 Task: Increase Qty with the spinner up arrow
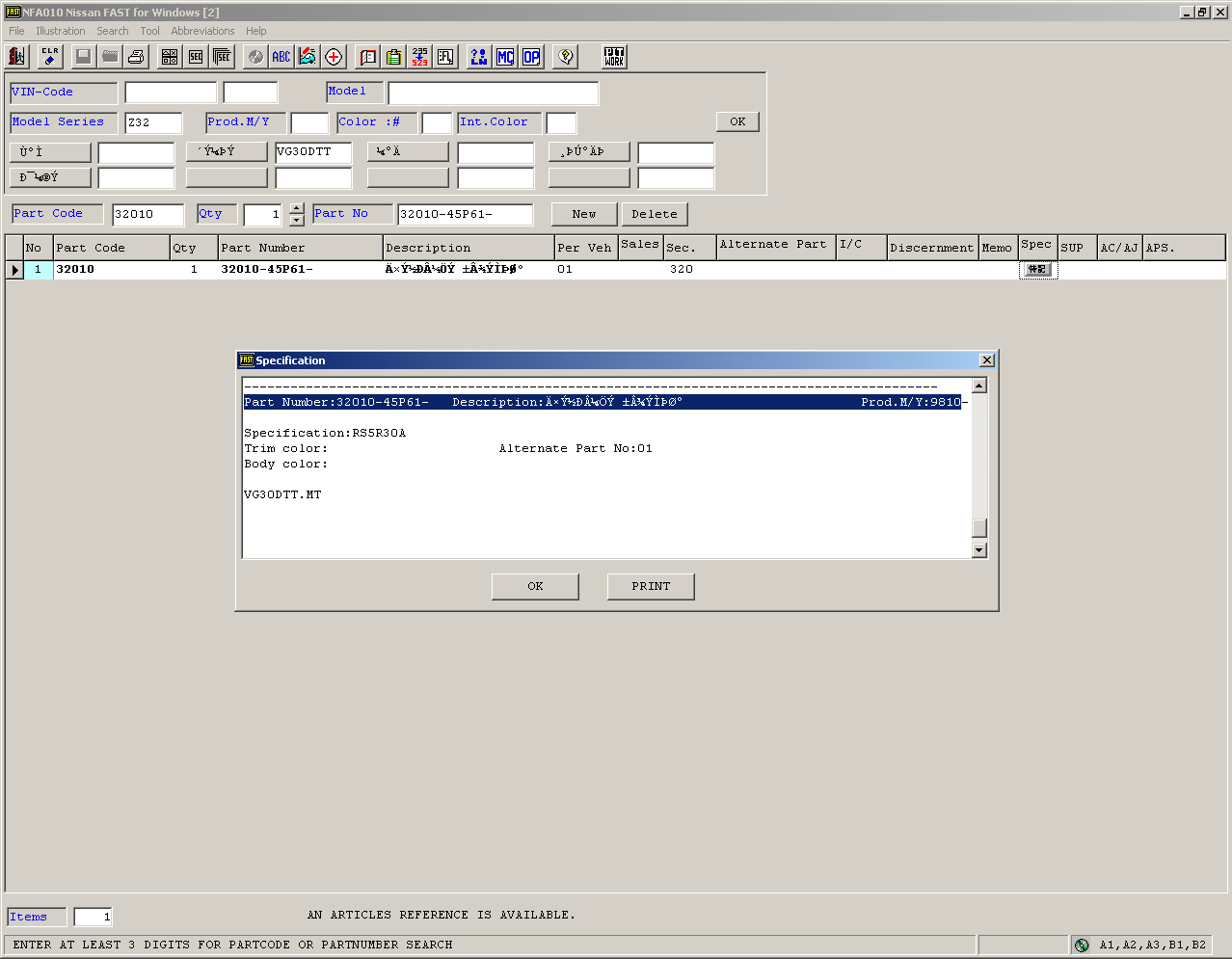click(297, 208)
